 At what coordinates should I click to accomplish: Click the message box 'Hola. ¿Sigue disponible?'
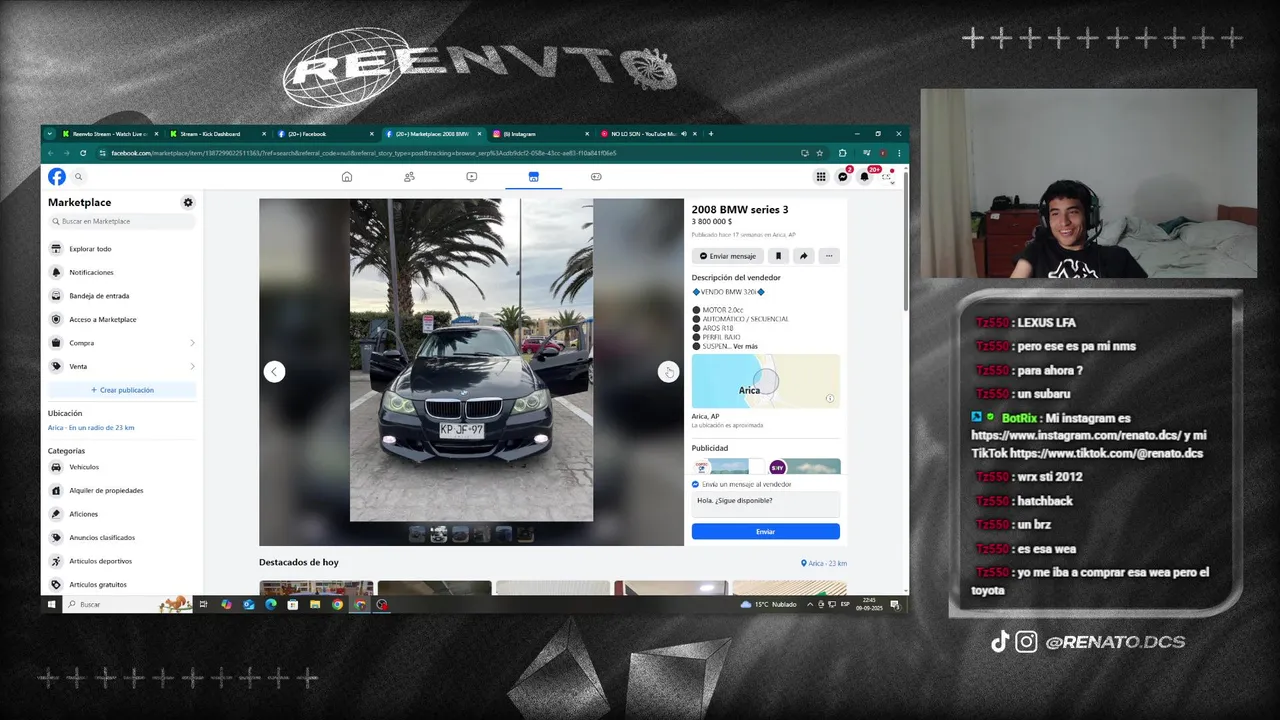coord(766,504)
